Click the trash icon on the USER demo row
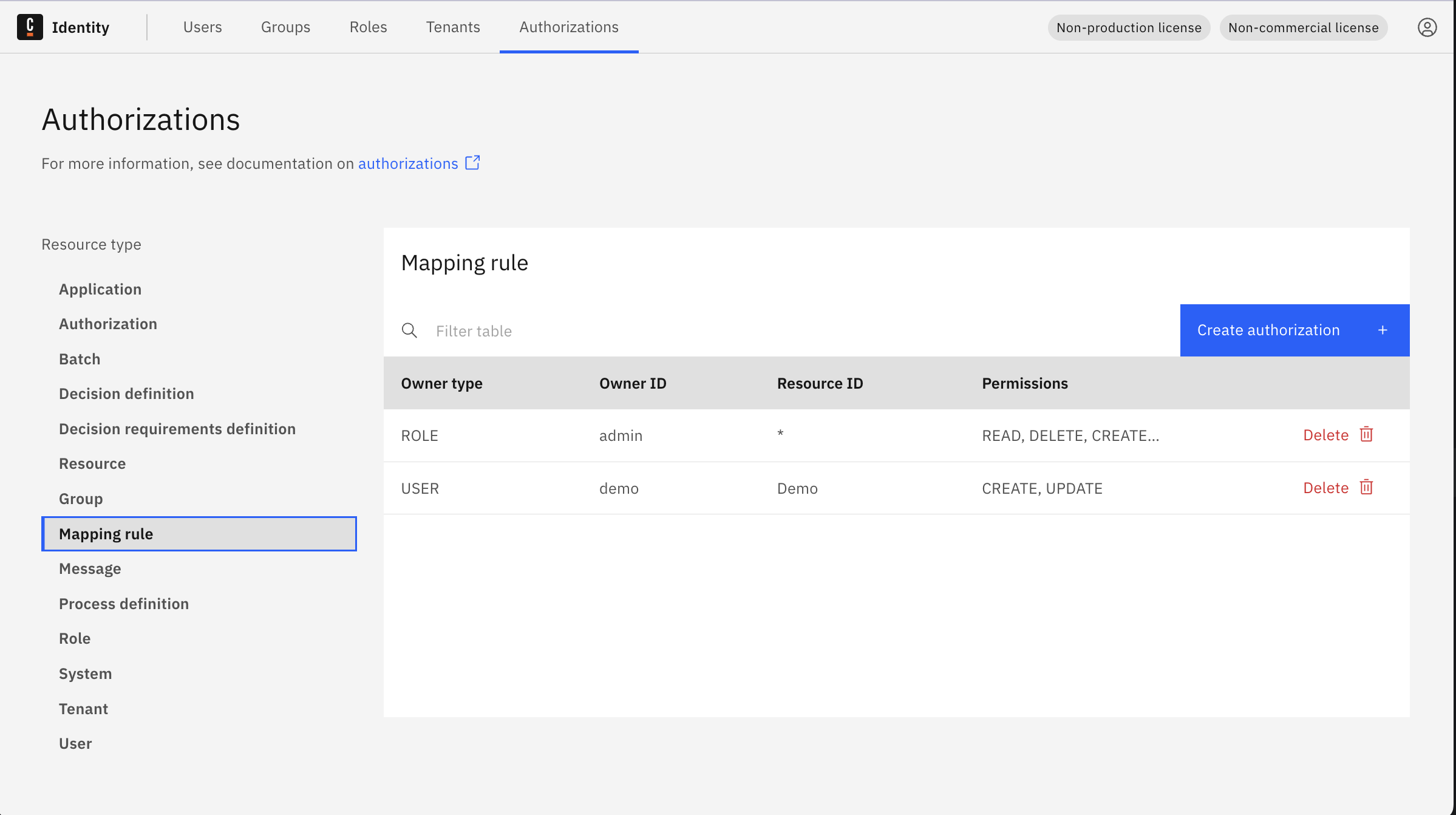 point(1366,487)
